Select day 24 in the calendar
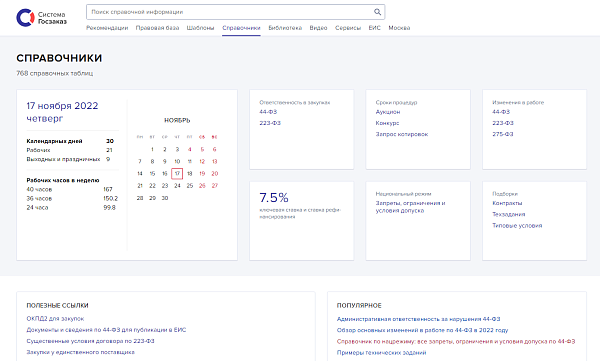Viewport: 600px width, 361px height. pyautogui.click(x=177, y=186)
